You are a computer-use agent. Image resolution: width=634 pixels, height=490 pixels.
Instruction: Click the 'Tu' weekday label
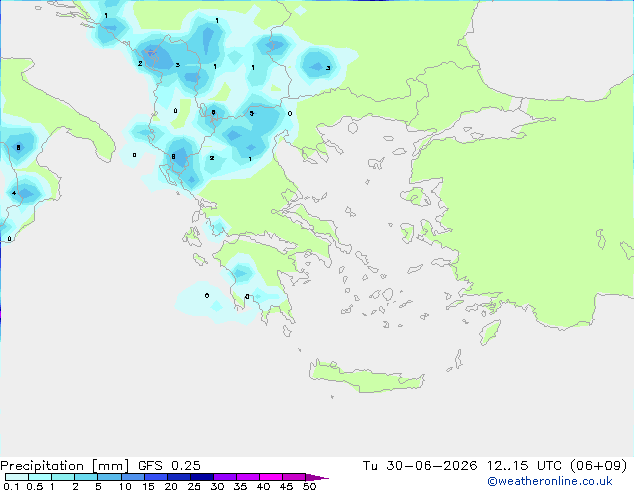point(370,466)
